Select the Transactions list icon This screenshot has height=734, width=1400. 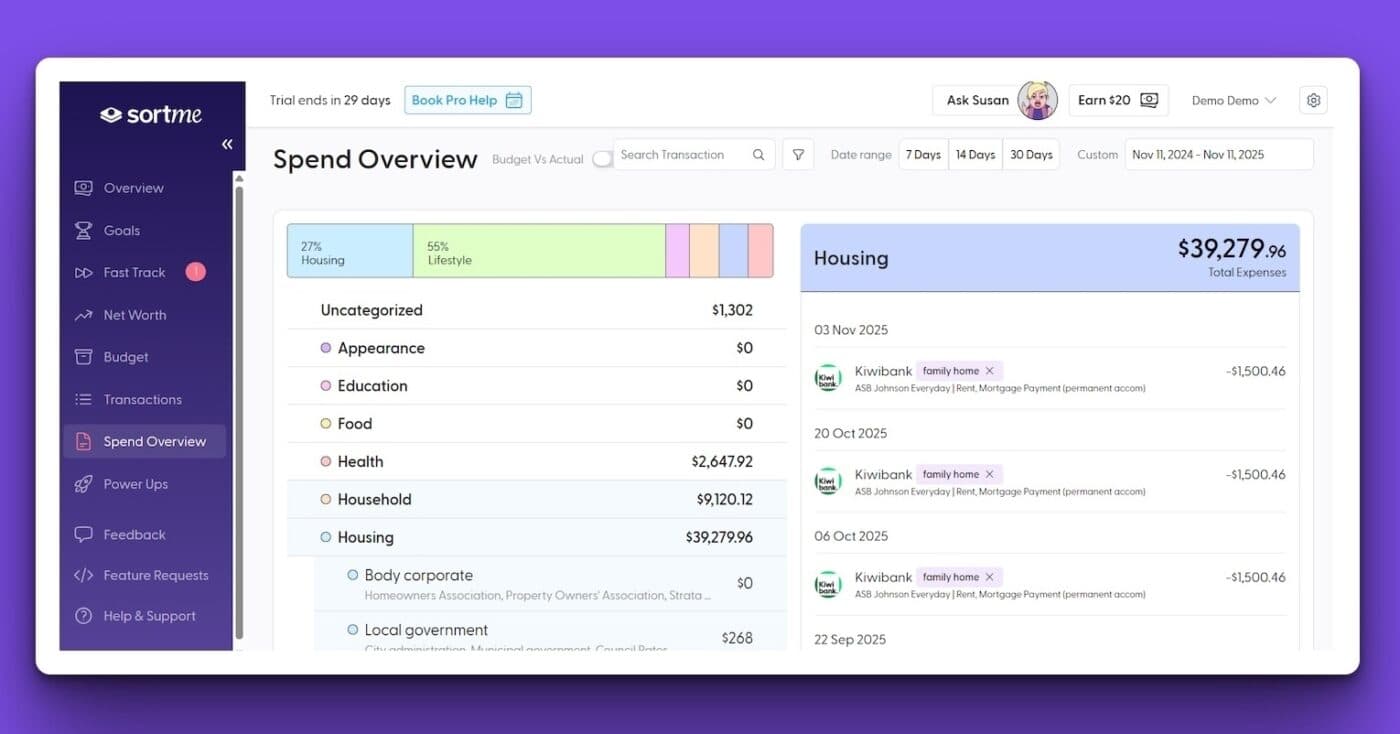coord(83,399)
